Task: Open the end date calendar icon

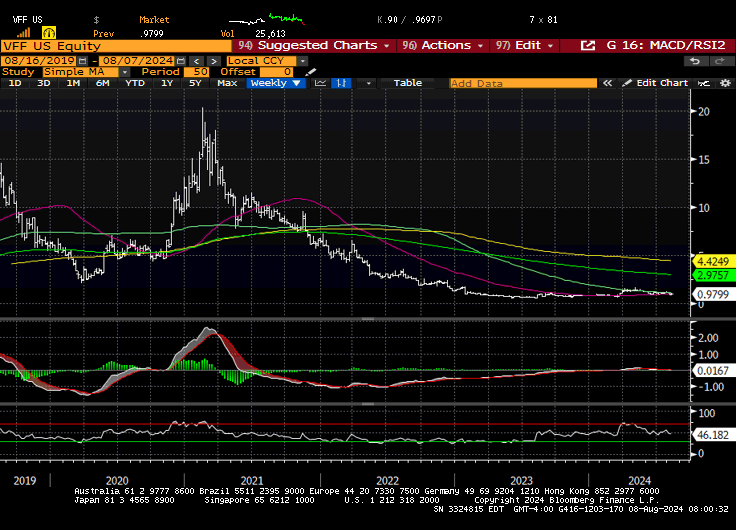Action: coord(181,61)
